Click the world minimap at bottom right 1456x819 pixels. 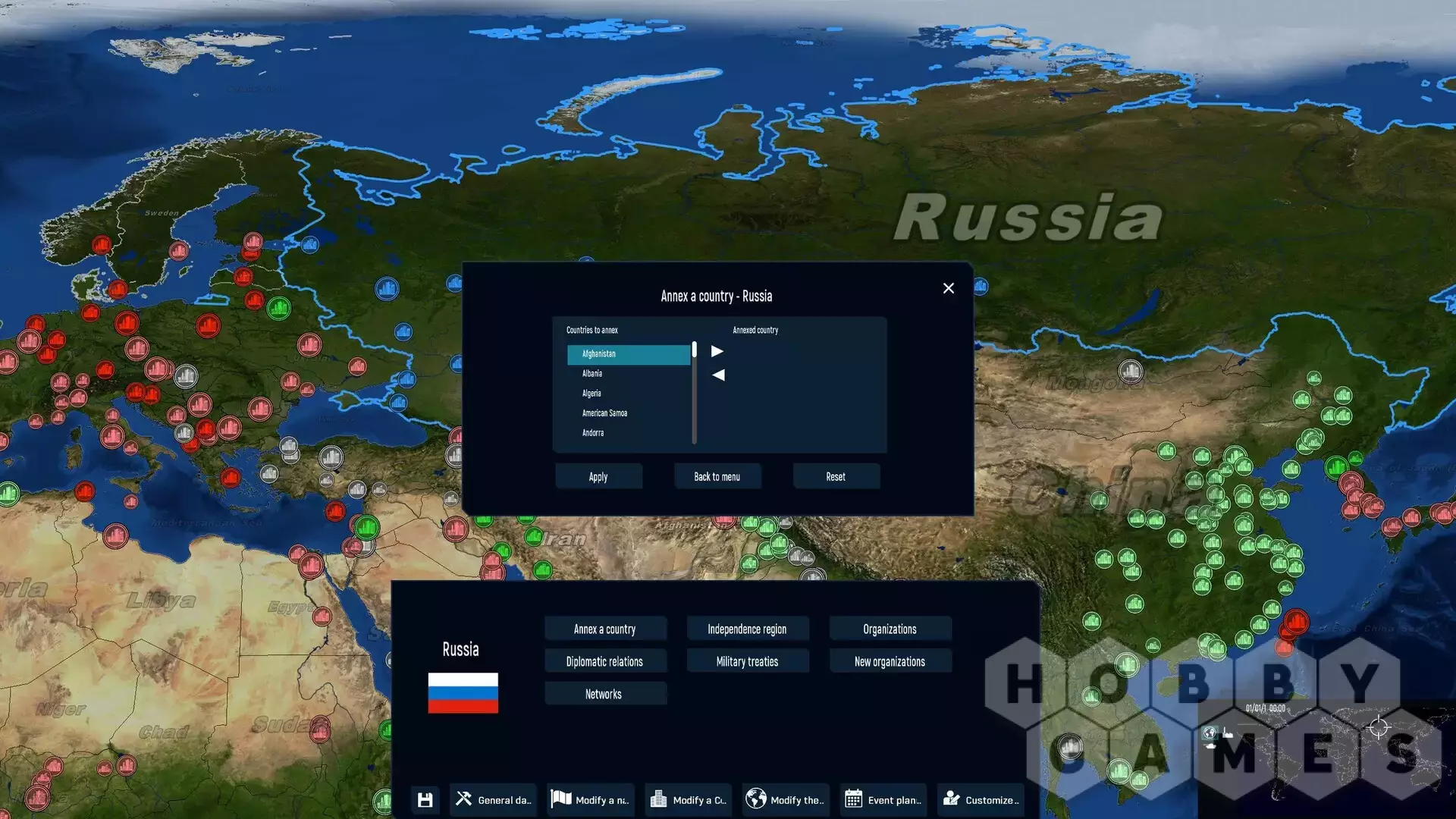(1327, 758)
